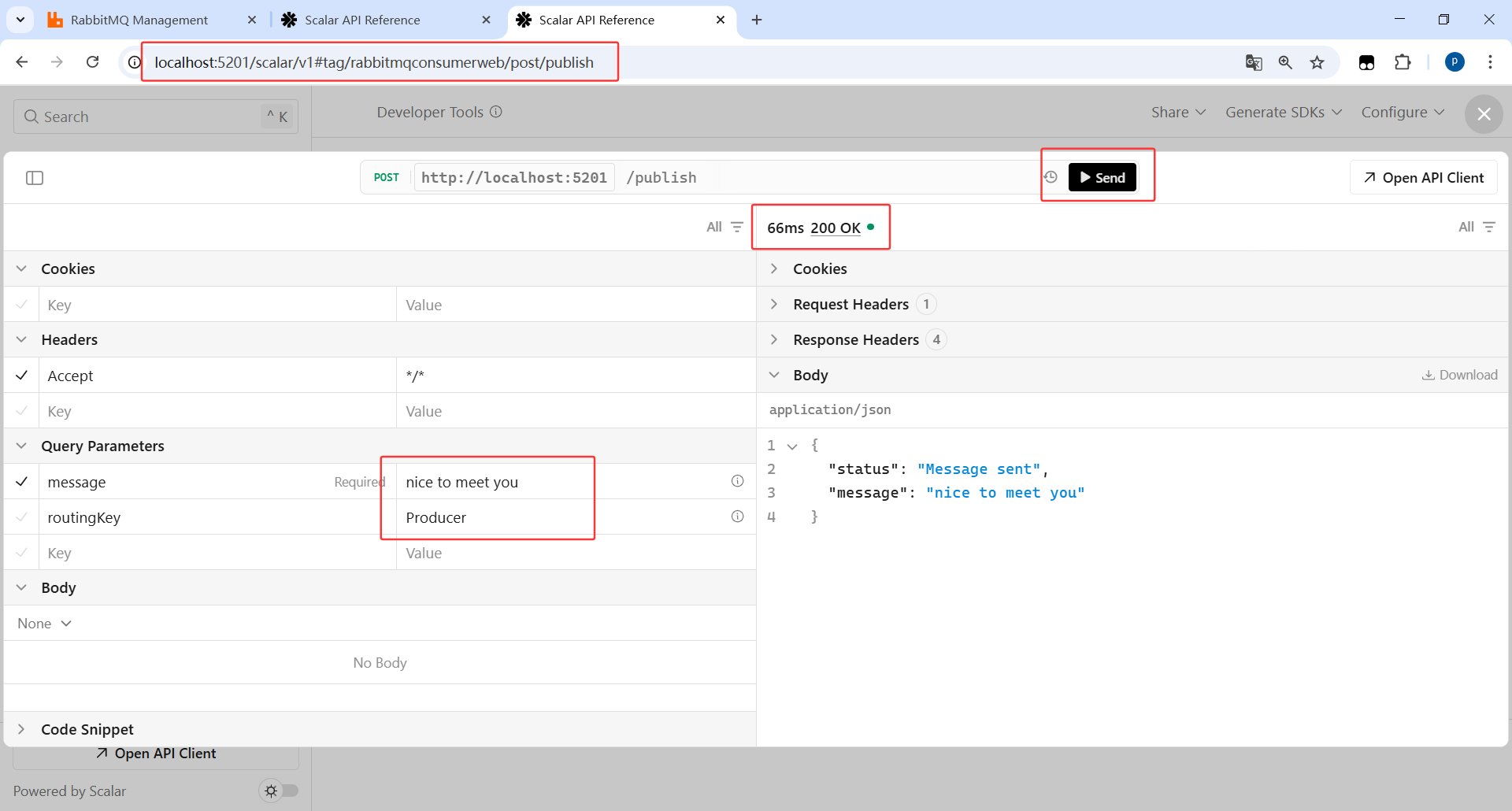Screen dimensions: 1512x811
Task: Open the Chrome three-dot menu
Action: coord(1490,62)
